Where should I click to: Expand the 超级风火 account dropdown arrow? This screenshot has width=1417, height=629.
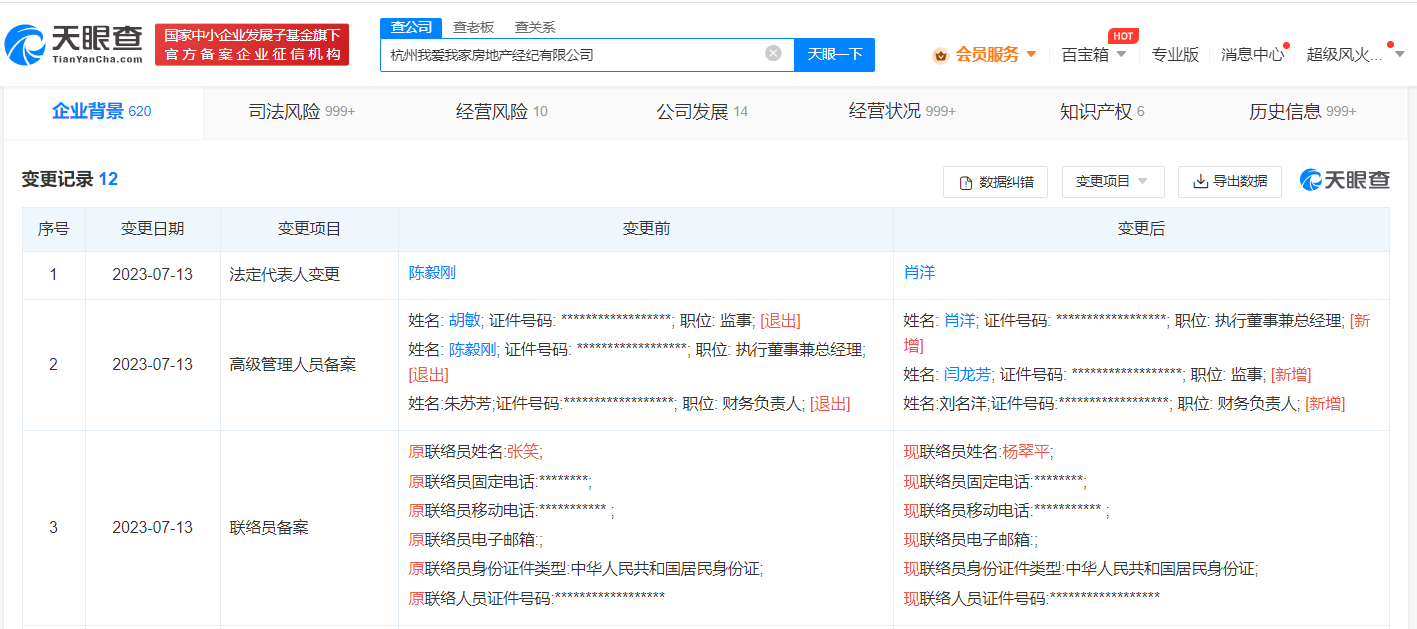(x=1399, y=54)
